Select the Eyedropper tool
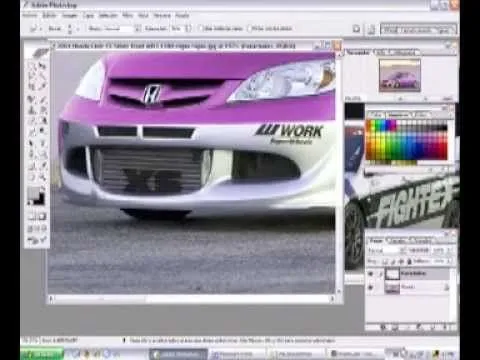 click(x=42, y=165)
